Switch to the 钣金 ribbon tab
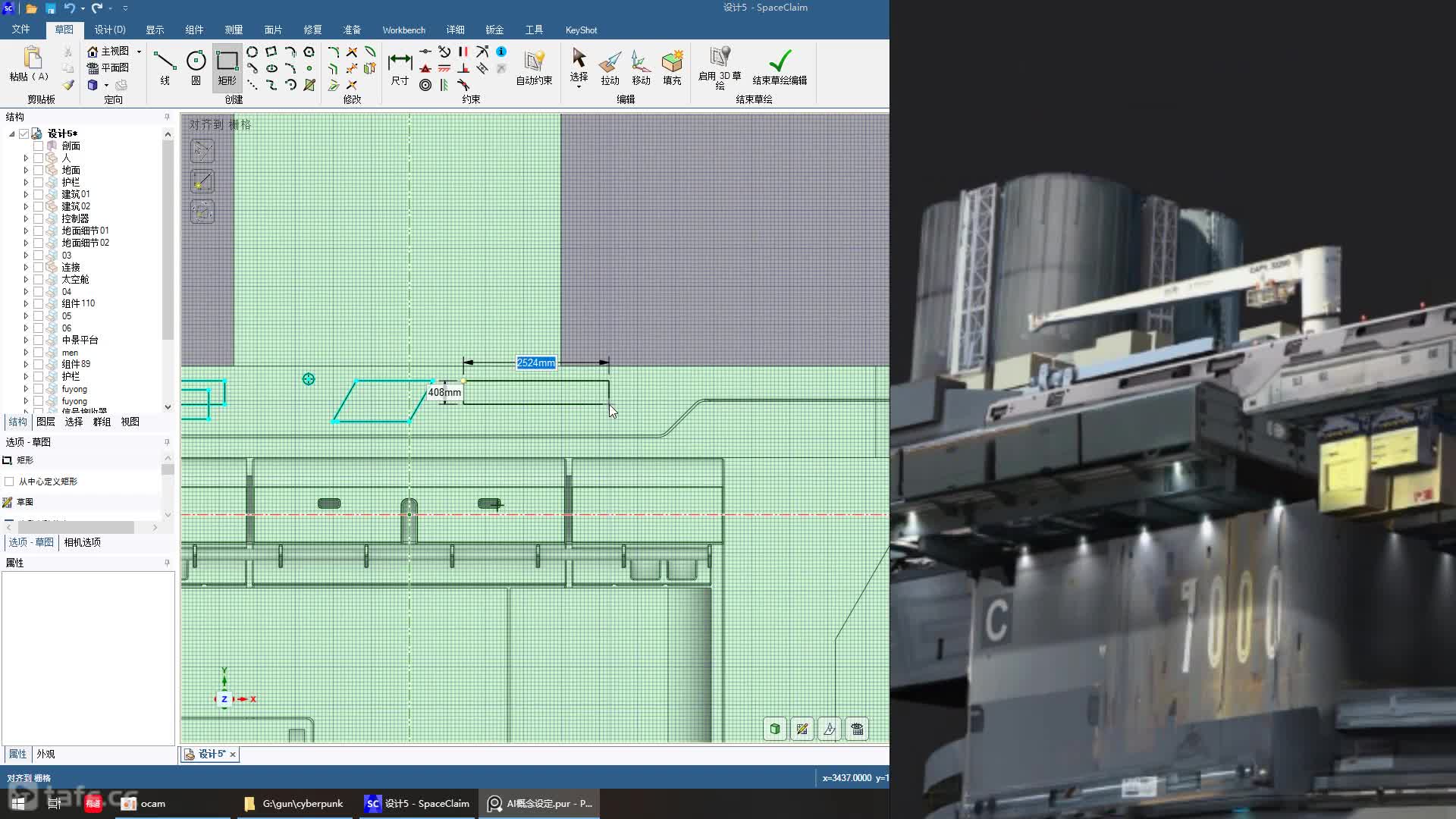 (494, 30)
